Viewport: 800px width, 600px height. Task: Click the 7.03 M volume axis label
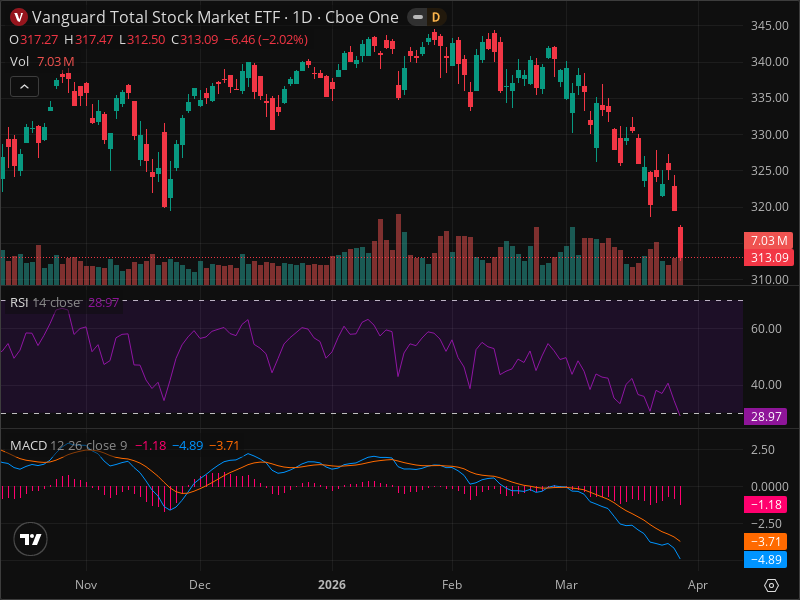pos(768,240)
